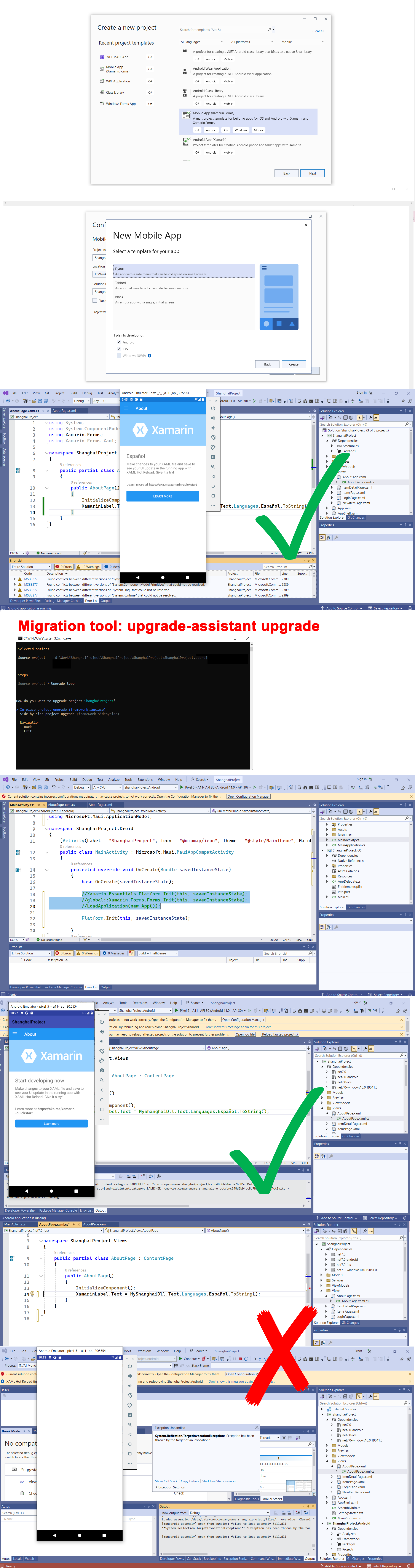Viewport: 415px width, 1568px height.
Task: Select the .NET MAUI App recent template icon
Action: click(x=102, y=57)
